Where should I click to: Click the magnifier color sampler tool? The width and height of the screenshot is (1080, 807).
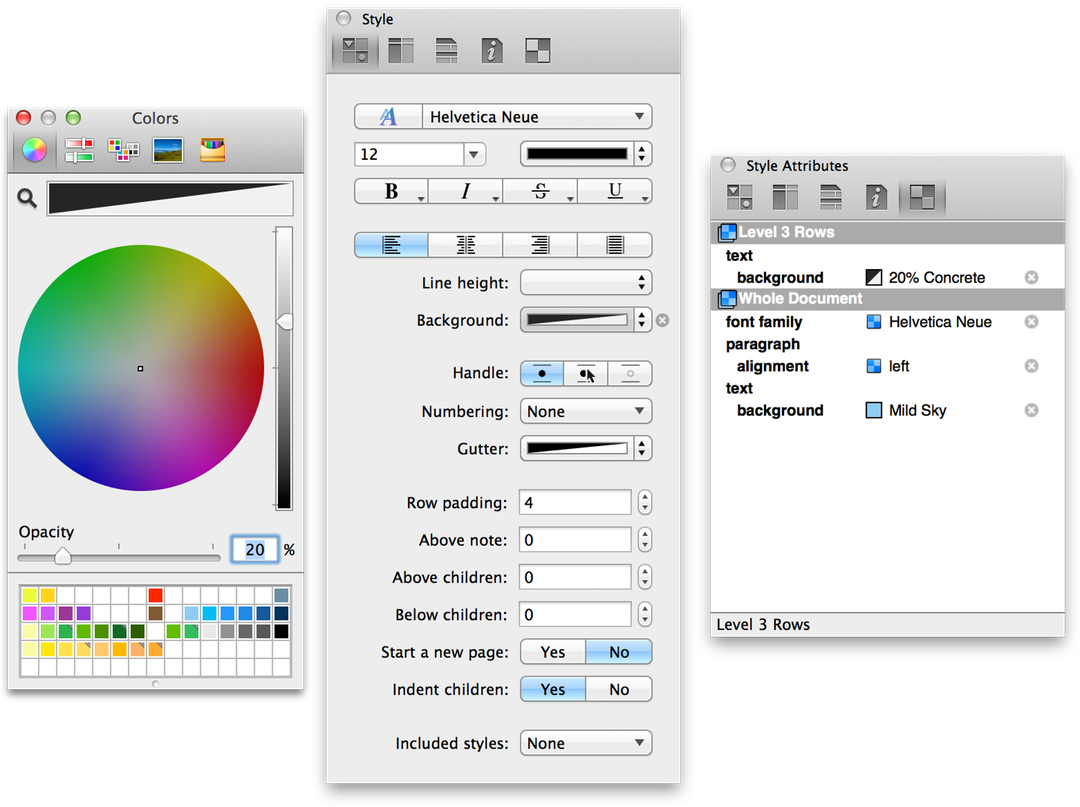tap(27, 198)
